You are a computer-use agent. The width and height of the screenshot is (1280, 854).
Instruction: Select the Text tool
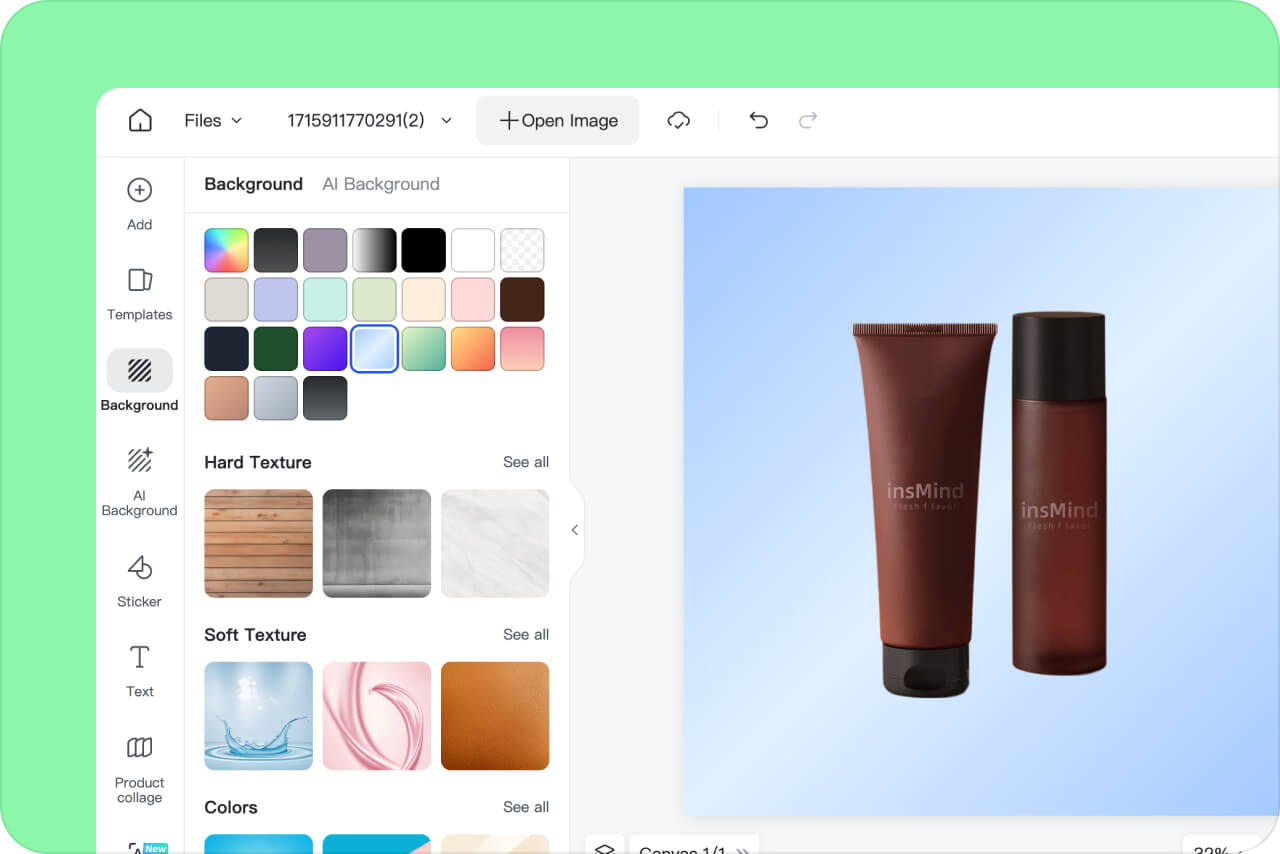[140, 670]
